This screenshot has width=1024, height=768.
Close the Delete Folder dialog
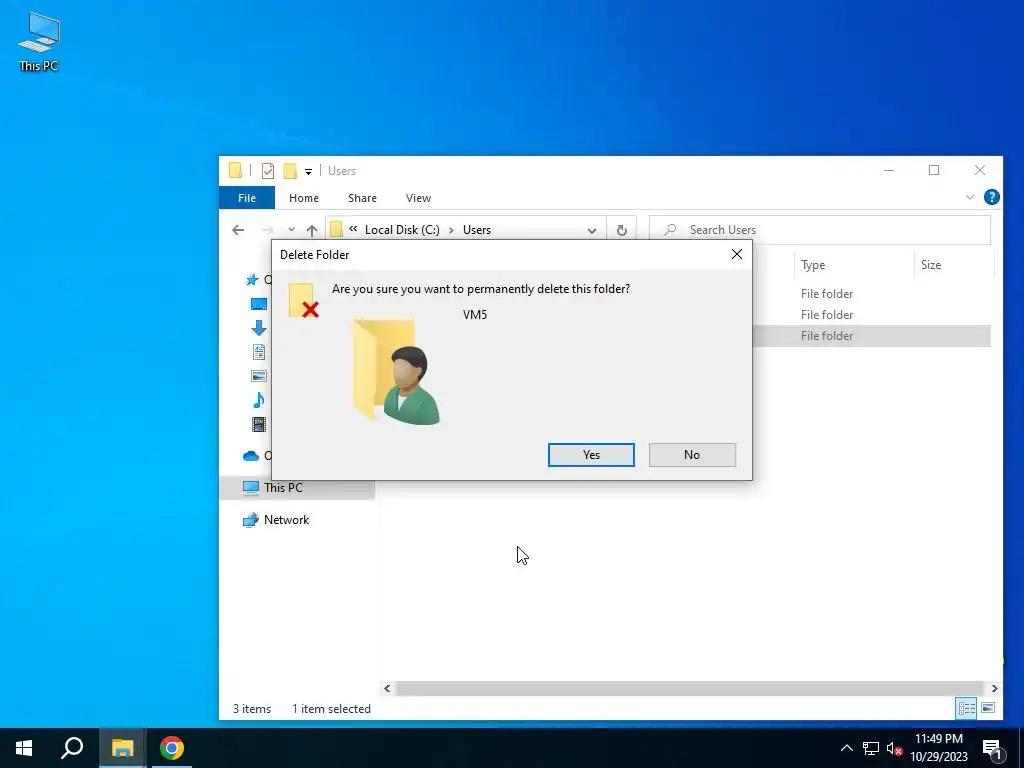pyautogui.click(x=737, y=254)
